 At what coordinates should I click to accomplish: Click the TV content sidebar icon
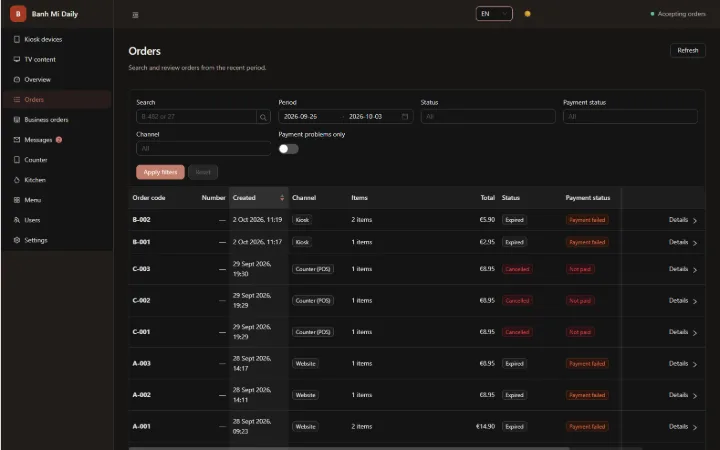[17, 59]
